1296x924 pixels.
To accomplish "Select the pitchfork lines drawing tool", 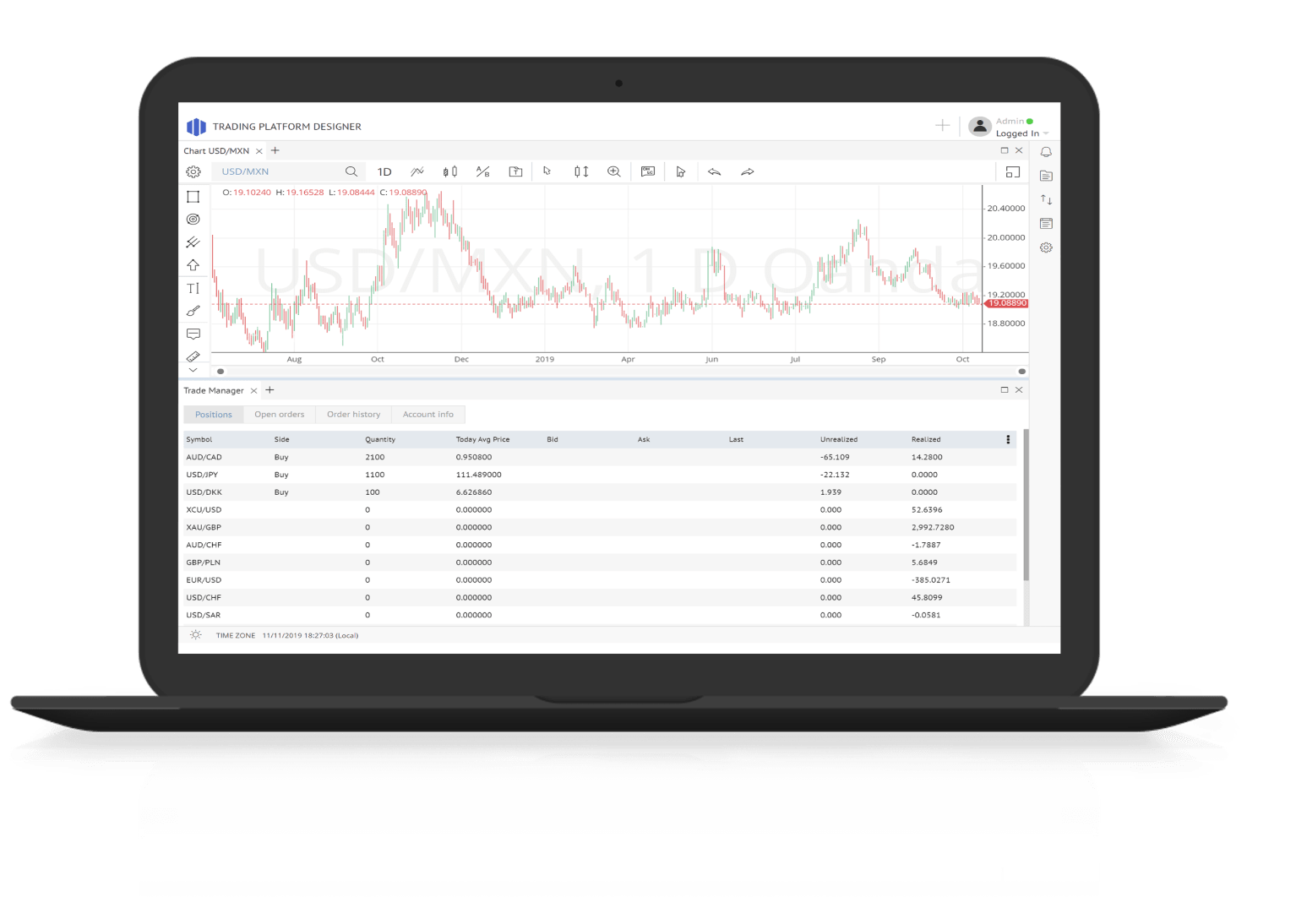I will pyautogui.click(x=193, y=242).
